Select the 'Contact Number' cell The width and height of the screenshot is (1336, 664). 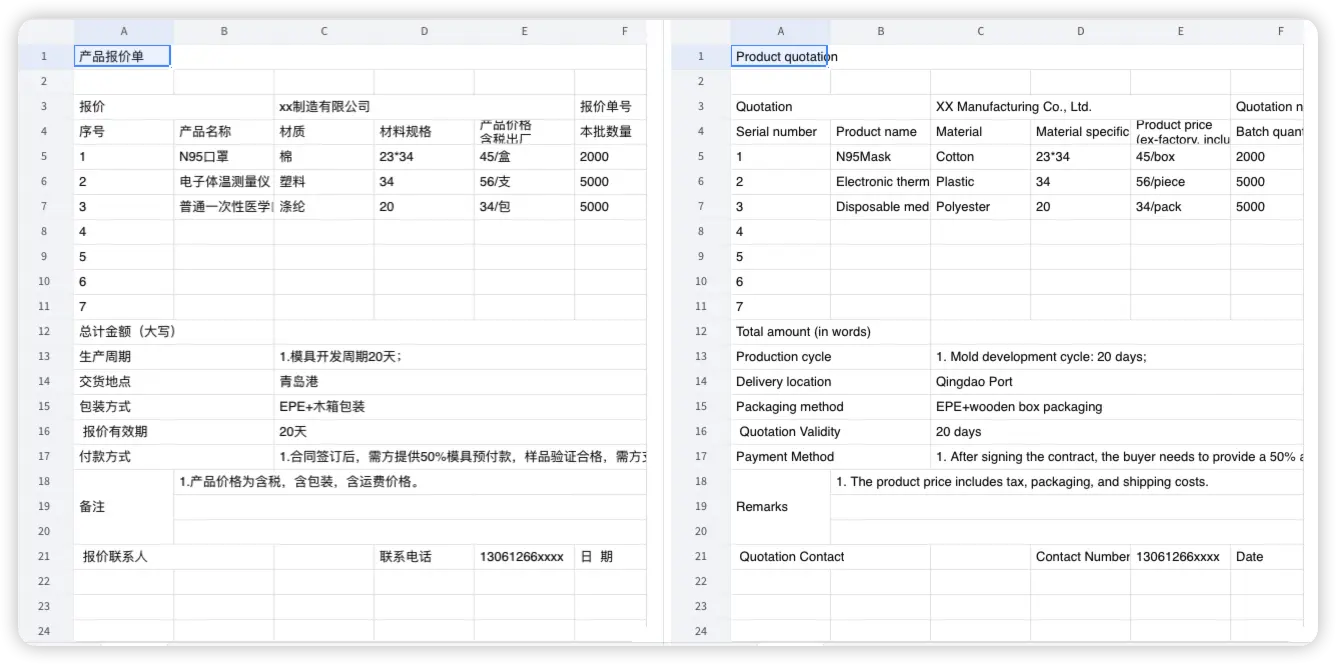pyautogui.click(x=1080, y=556)
